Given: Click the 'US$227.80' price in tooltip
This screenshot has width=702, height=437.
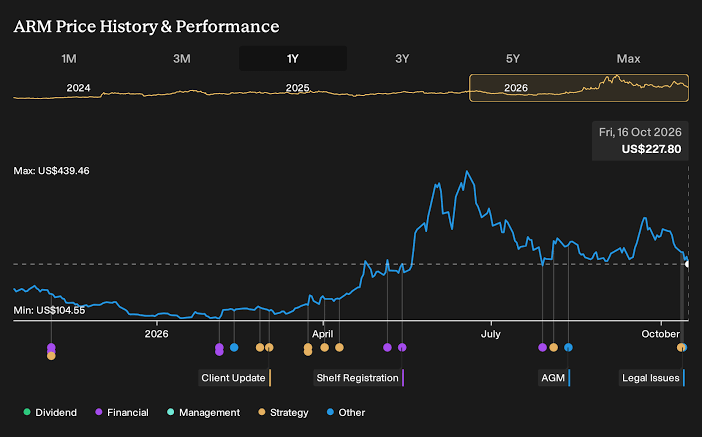Looking at the screenshot, I should point(651,149).
